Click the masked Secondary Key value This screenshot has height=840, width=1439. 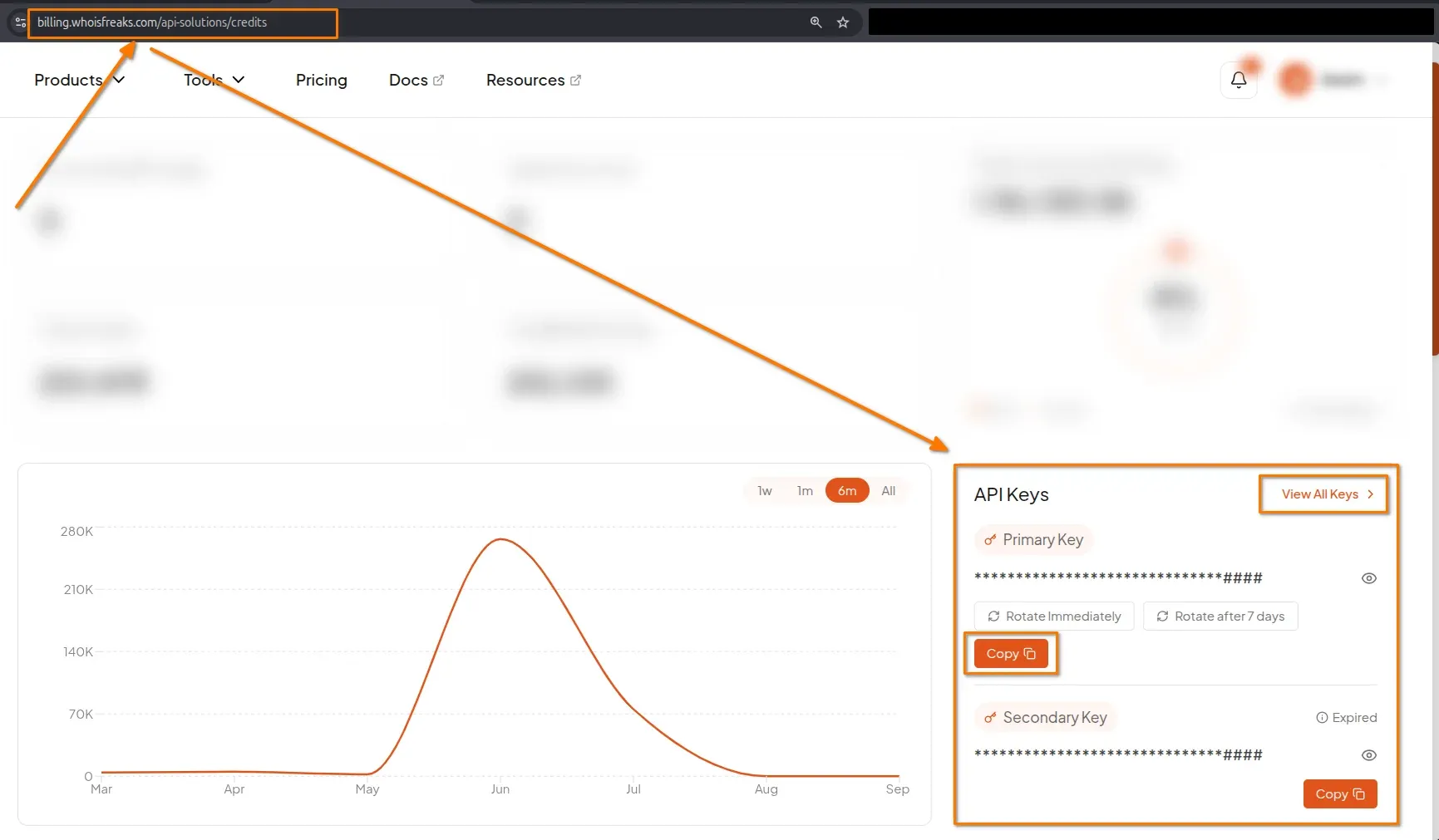(x=1118, y=755)
